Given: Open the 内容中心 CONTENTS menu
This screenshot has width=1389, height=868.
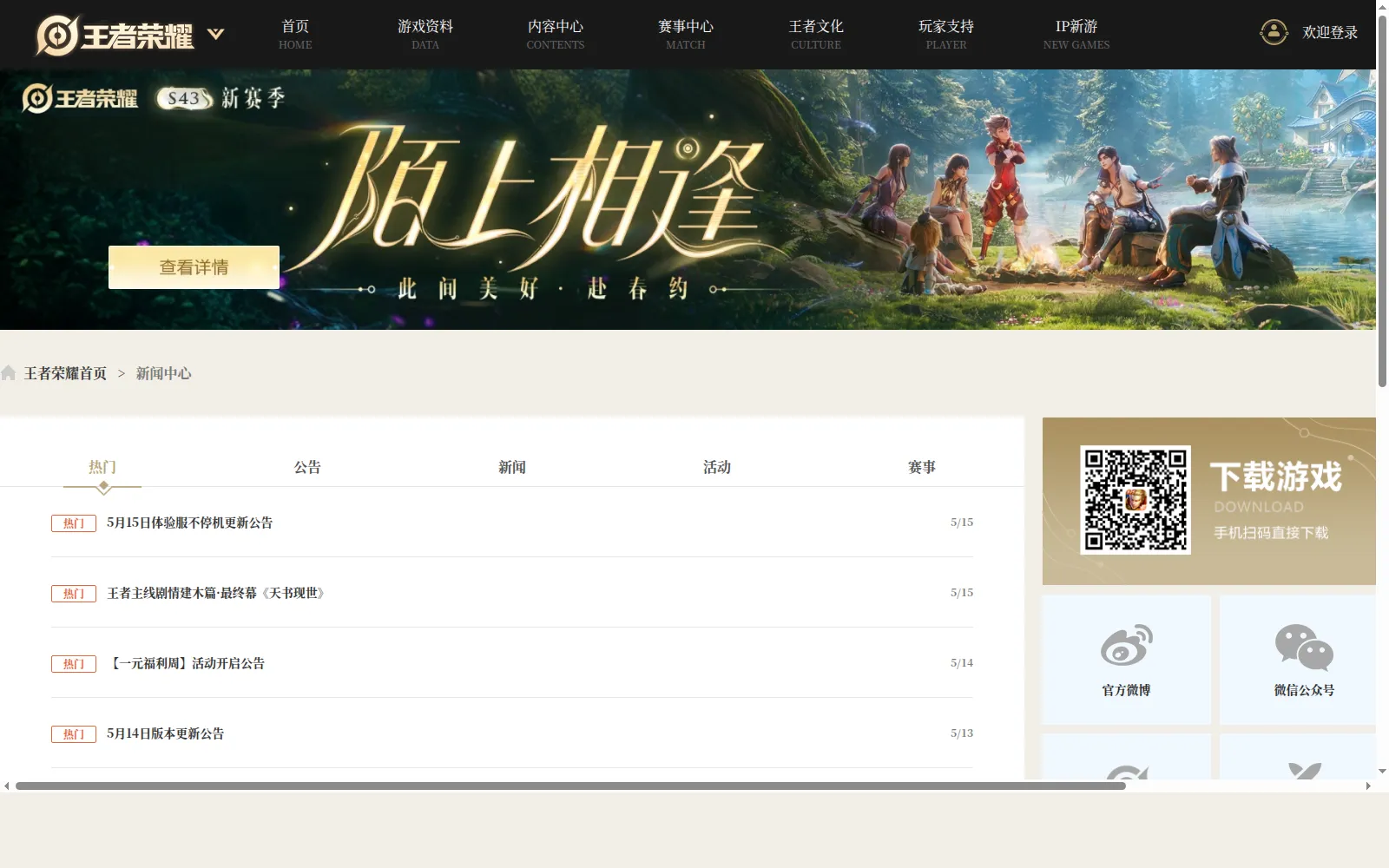Looking at the screenshot, I should tap(556, 35).
